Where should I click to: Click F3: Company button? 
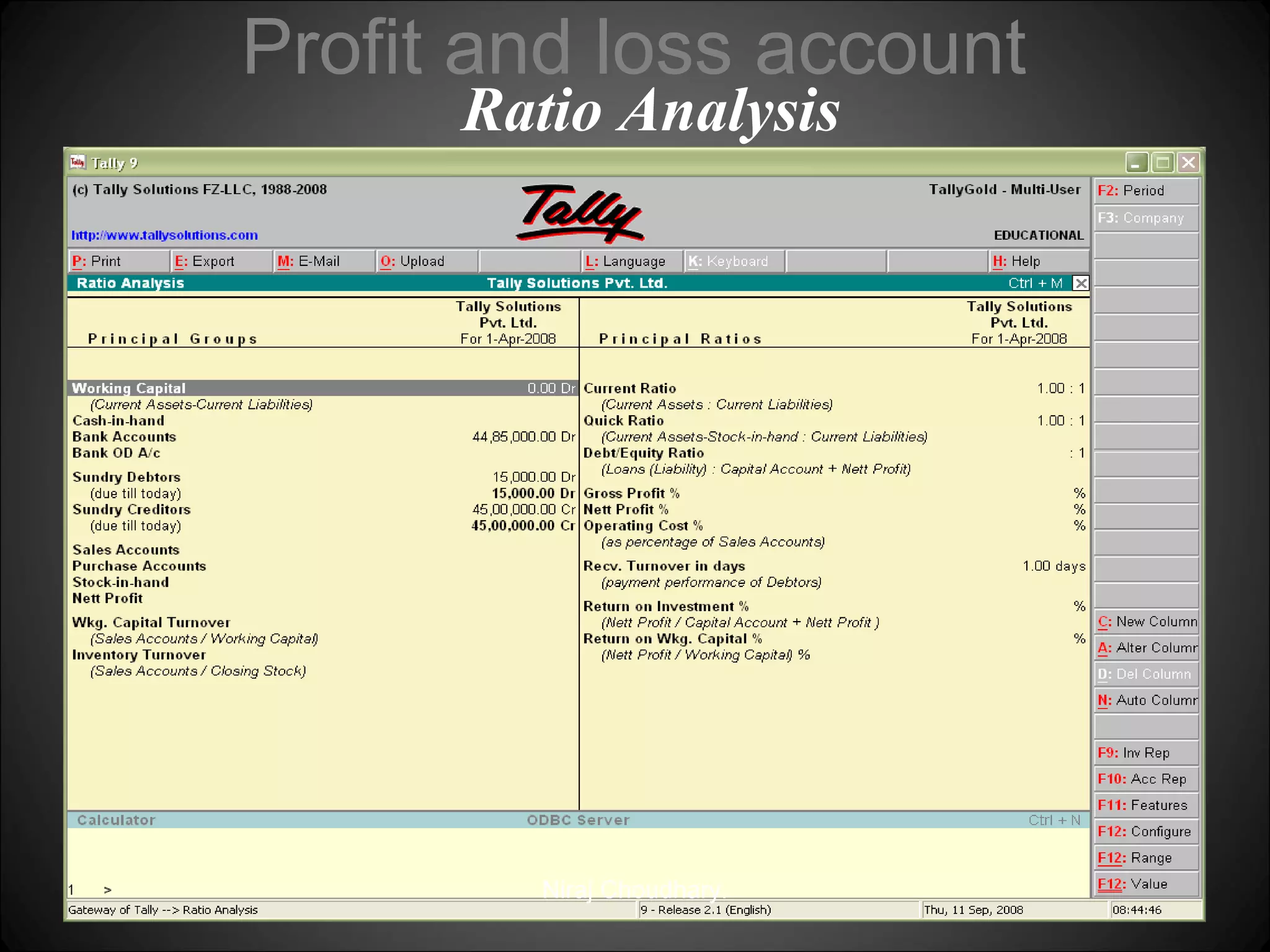[1146, 218]
